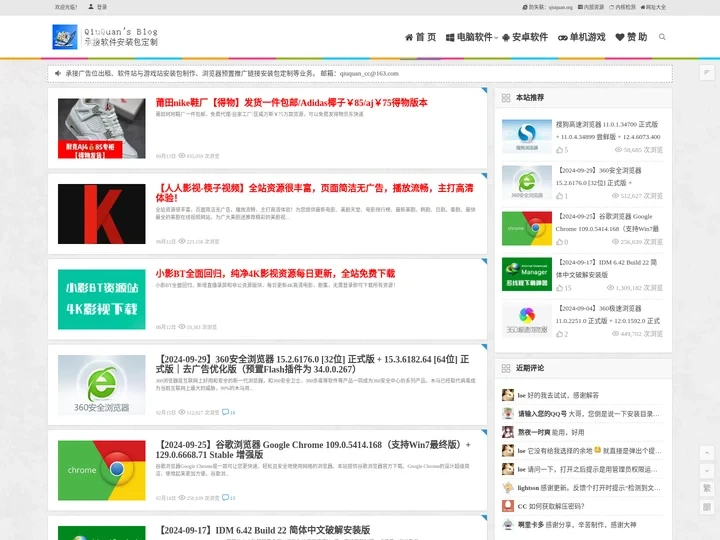This screenshot has width=720, height=540.
Task: Open sidebar link 搜狗高速浏览器 11.0.1.34700
Action: (608, 130)
